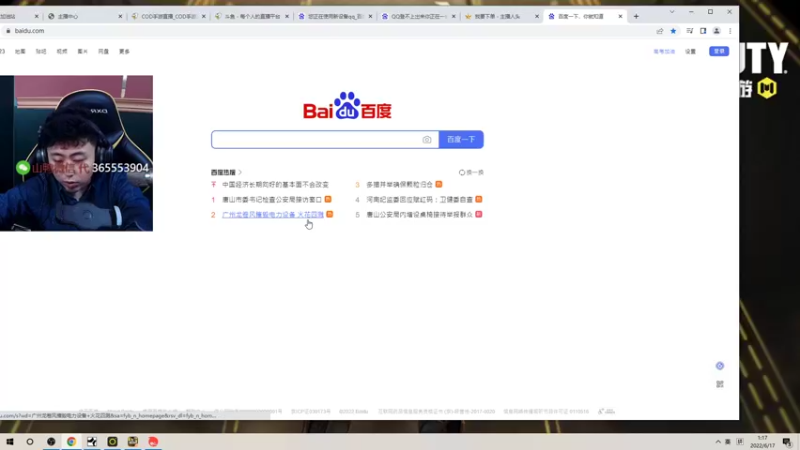Viewport: 800px width, 450px height.
Task: Click the 百度一下 search button
Action: click(x=461, y=139)
